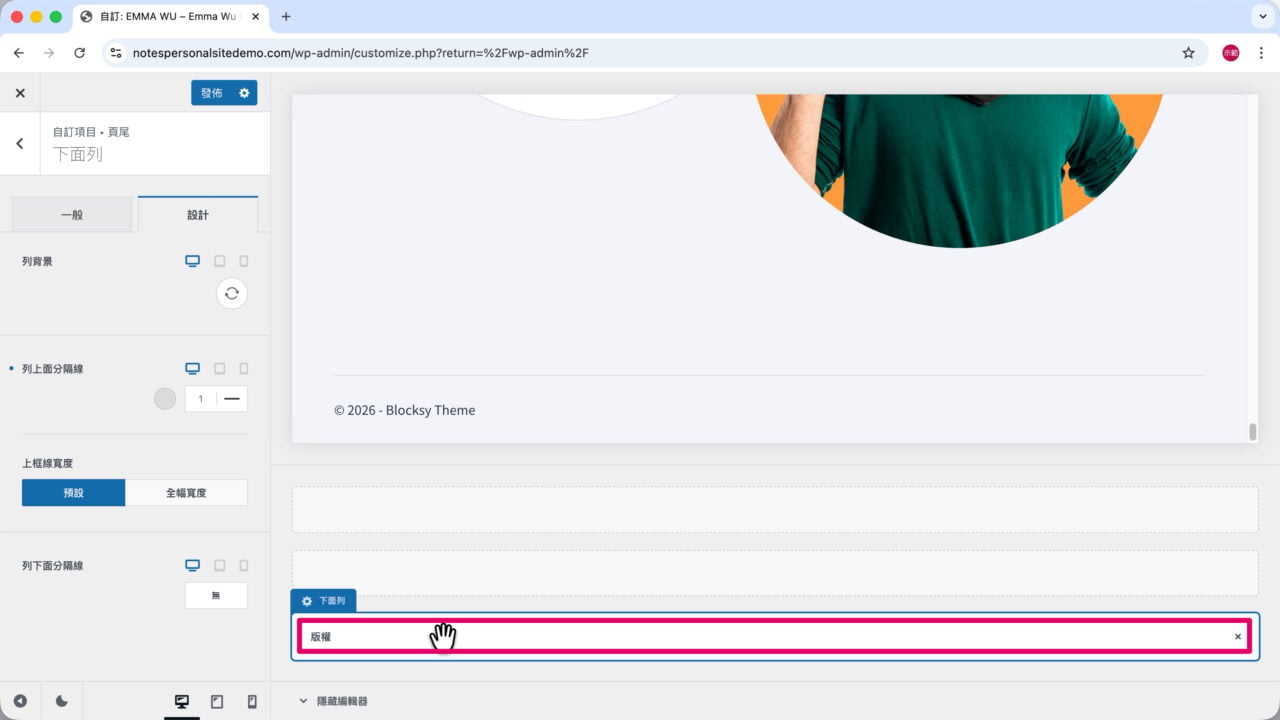Open top divider line style dropdown
The height and width of the screenshot is (720, 1280).
pos(232,399)
